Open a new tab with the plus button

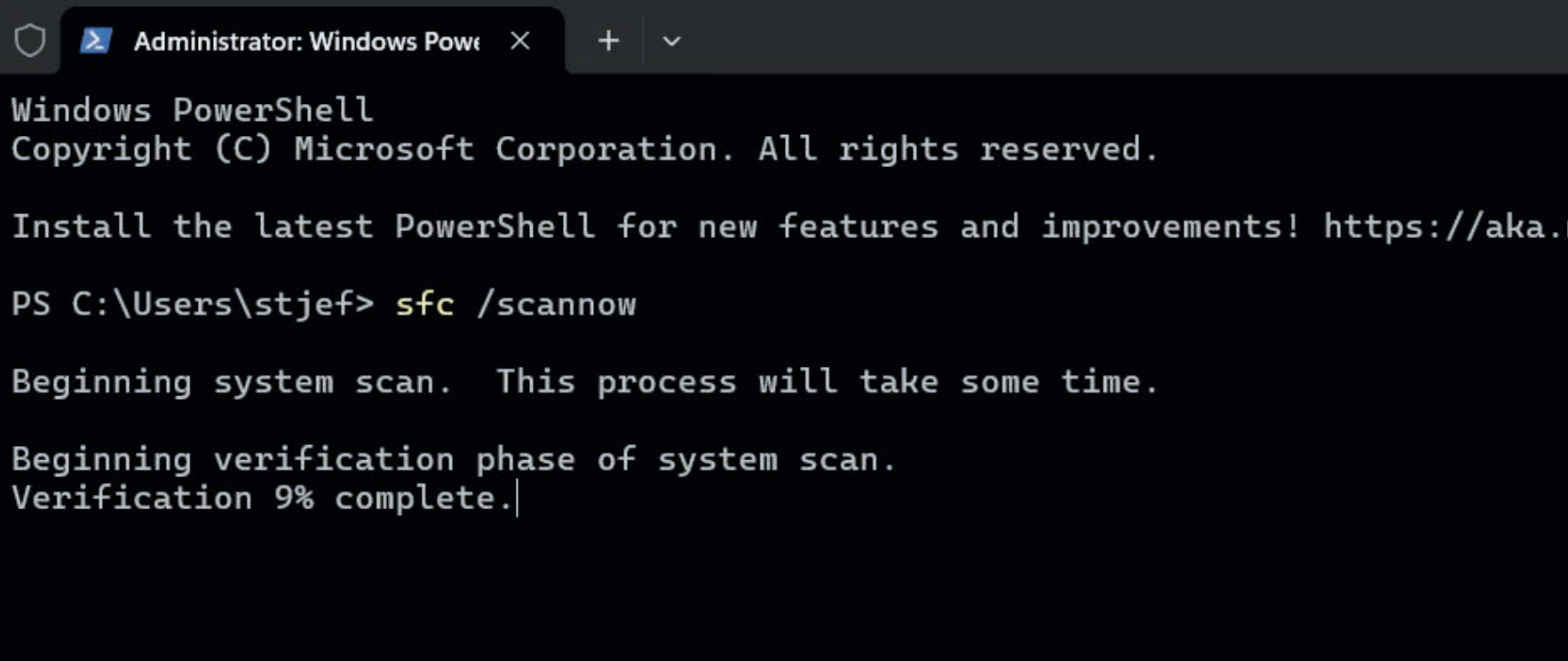point(608,41)
